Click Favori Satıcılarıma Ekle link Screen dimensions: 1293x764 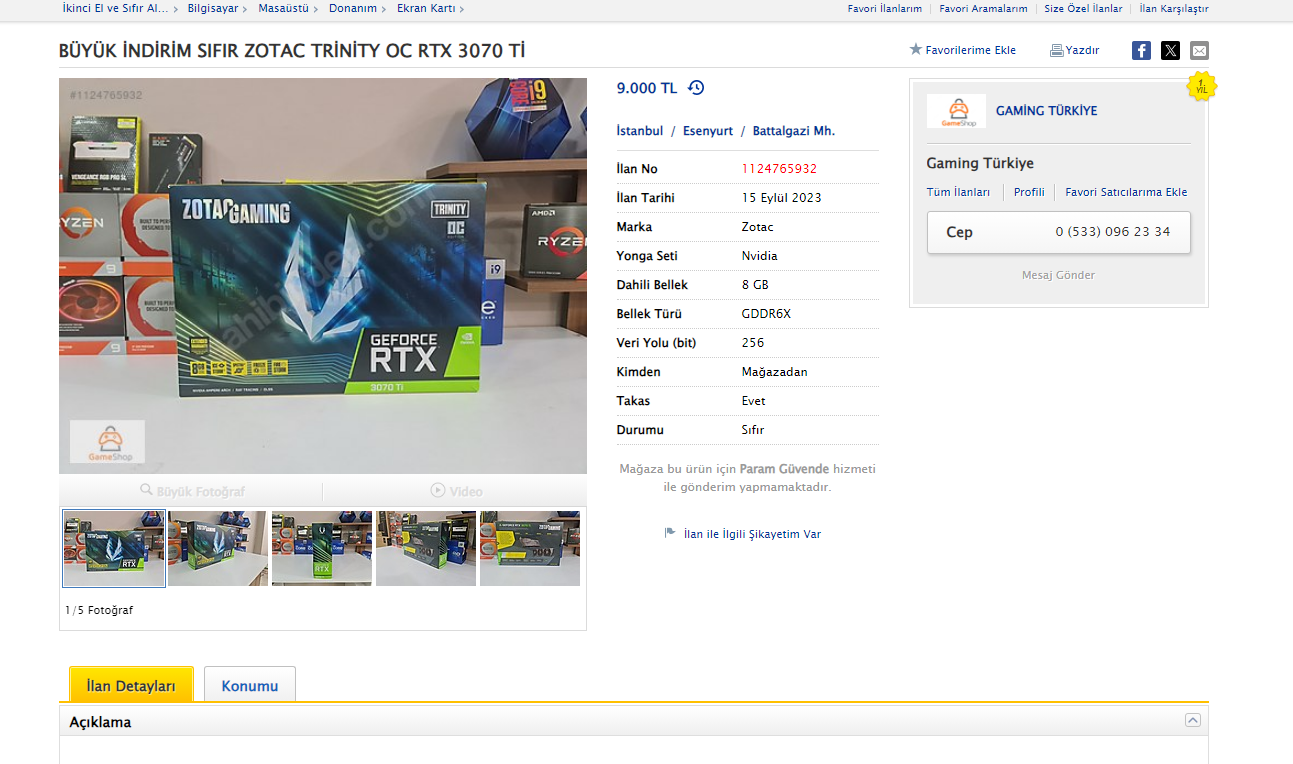tap(1126, 192)
